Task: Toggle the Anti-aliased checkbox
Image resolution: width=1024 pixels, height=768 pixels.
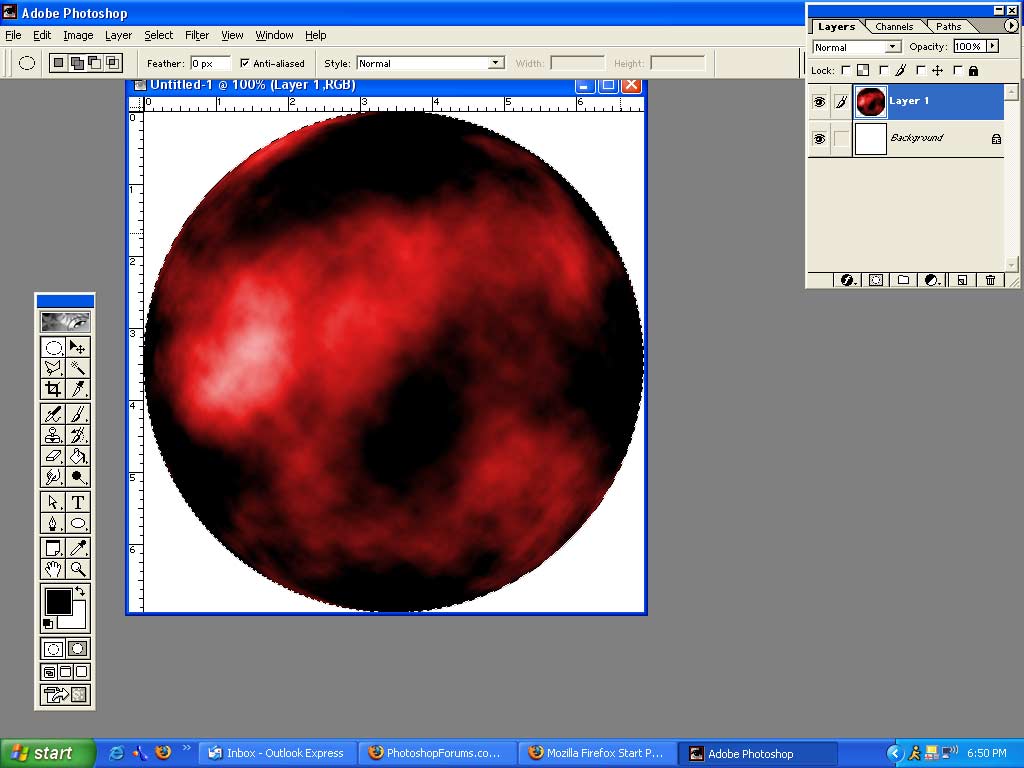Action: coord(245,63)
